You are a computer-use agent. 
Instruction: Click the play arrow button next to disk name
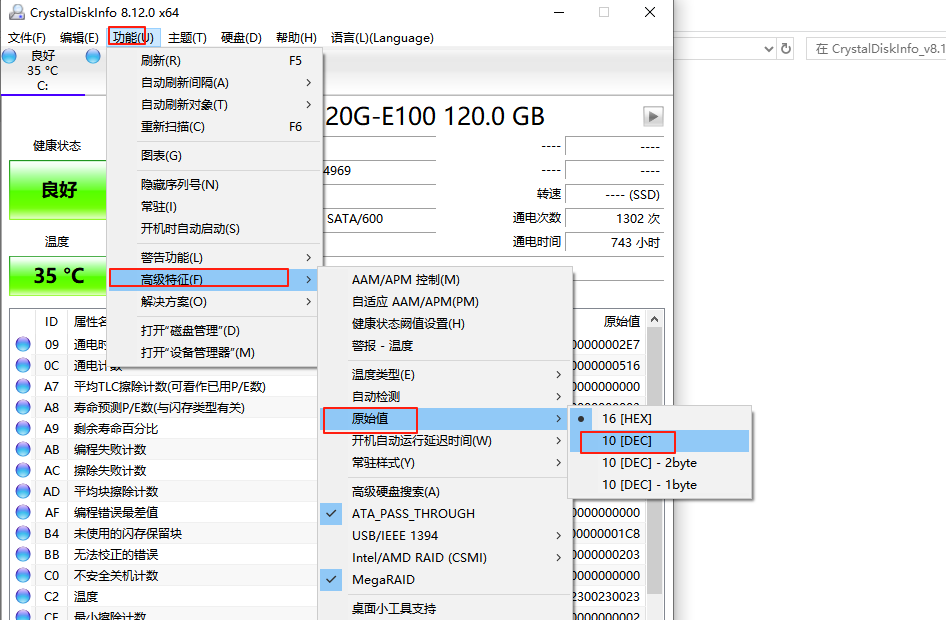point(653,116)
